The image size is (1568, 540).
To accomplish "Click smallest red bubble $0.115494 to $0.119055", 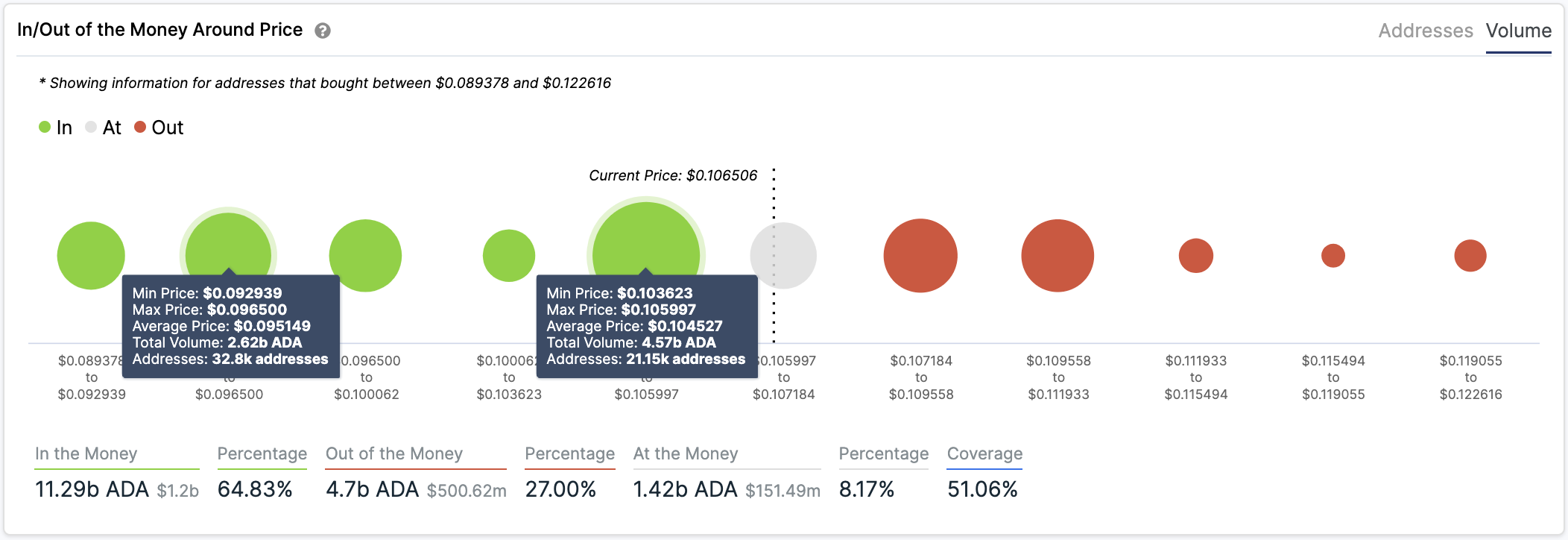I will (1333, 255).
